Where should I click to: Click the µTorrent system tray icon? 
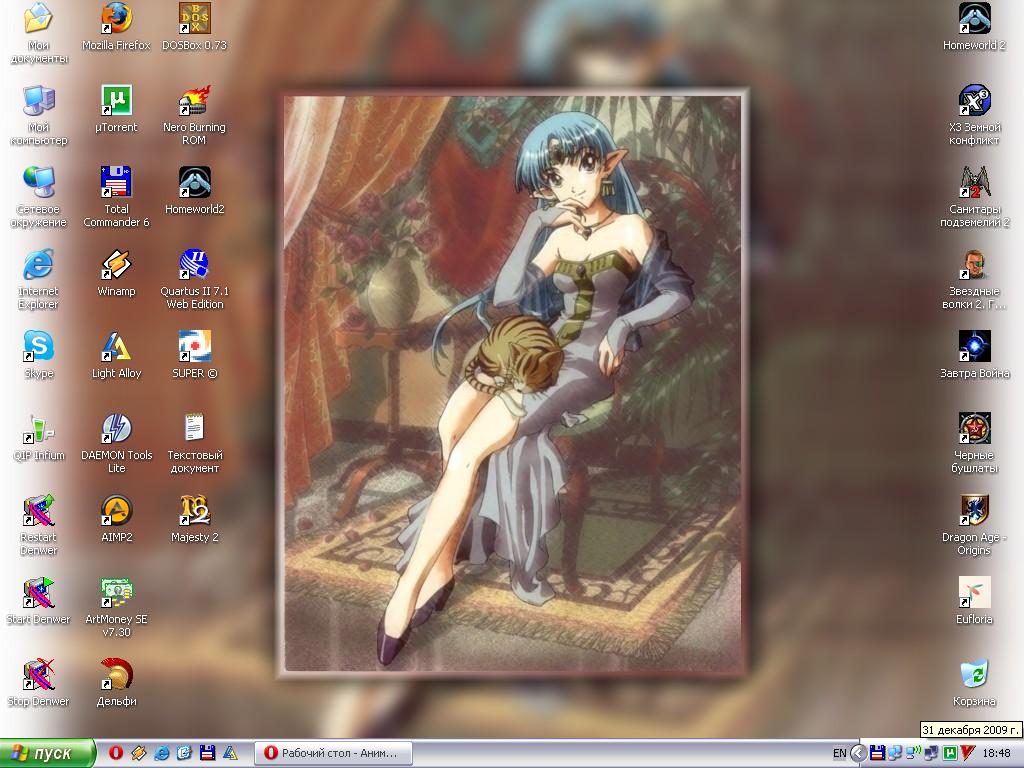(950, 754)
